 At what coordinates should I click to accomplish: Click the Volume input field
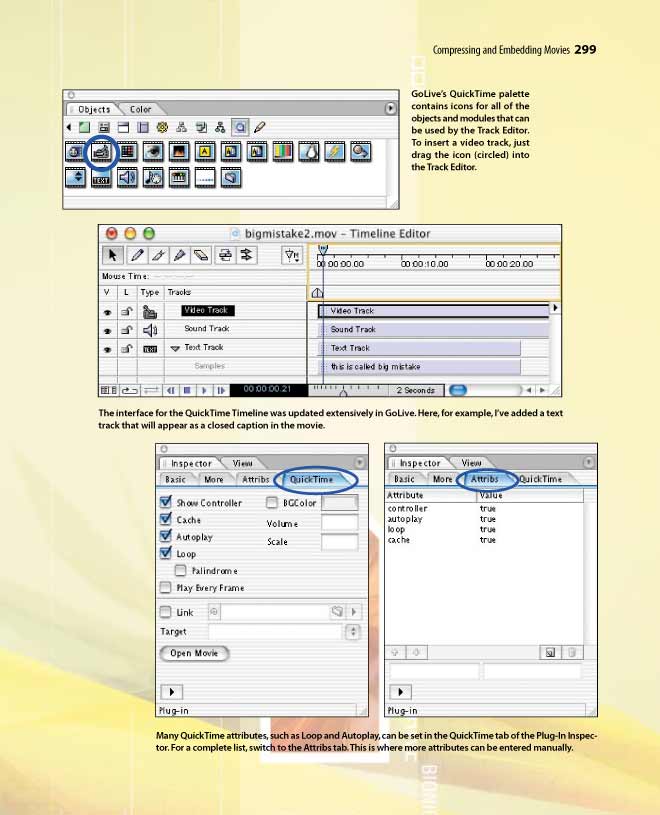point(339,523)
